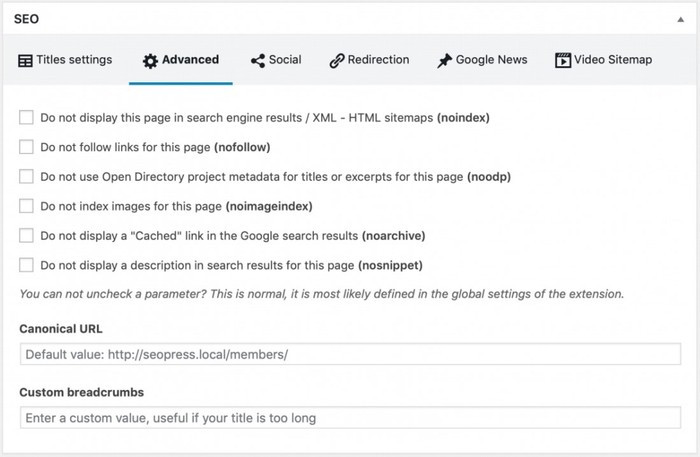This screenshot has height=457, width=700.
Task: Click the table icon beside Titles settings
Action: pos(25,61)
